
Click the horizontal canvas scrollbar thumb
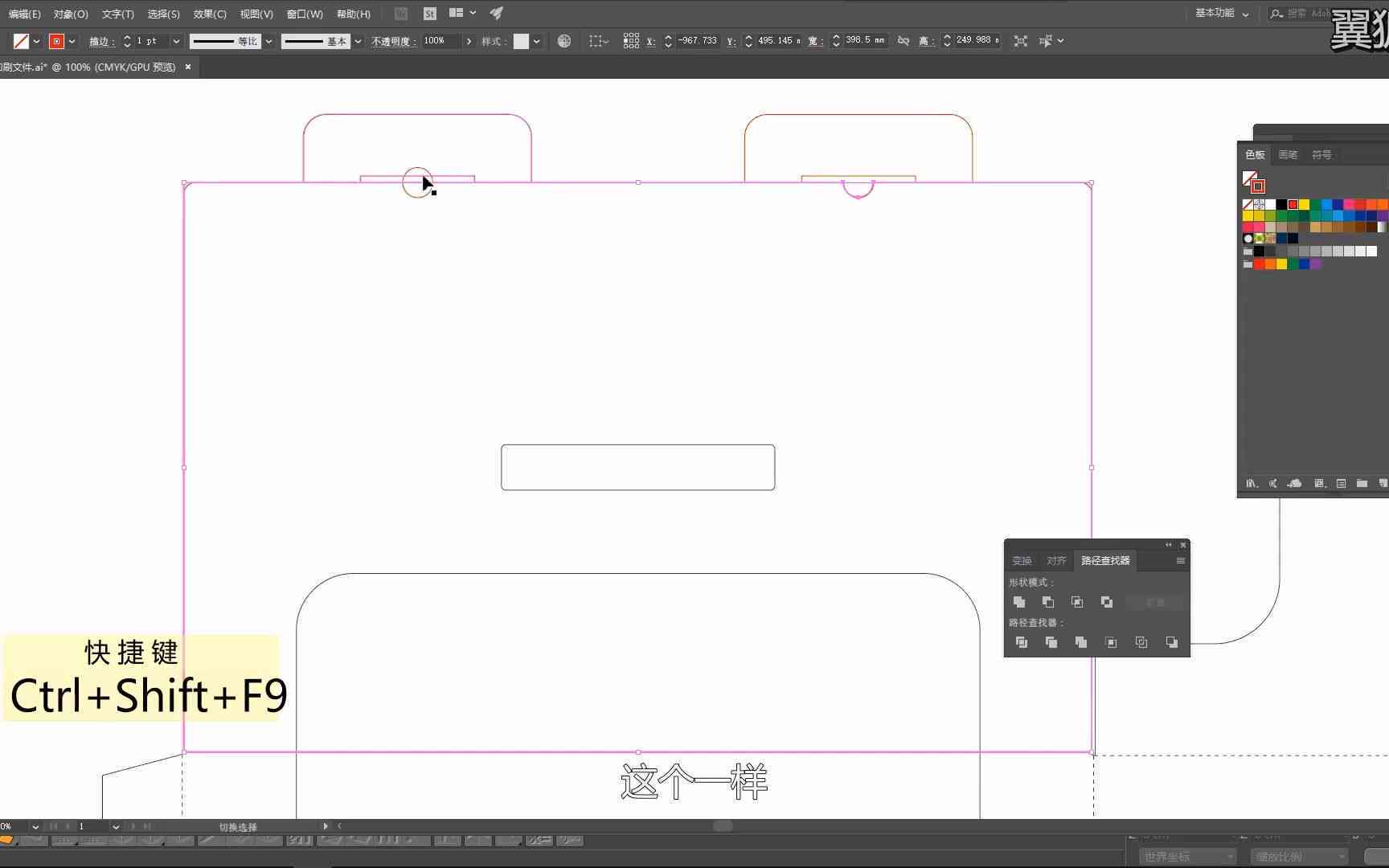click(723, 826)
